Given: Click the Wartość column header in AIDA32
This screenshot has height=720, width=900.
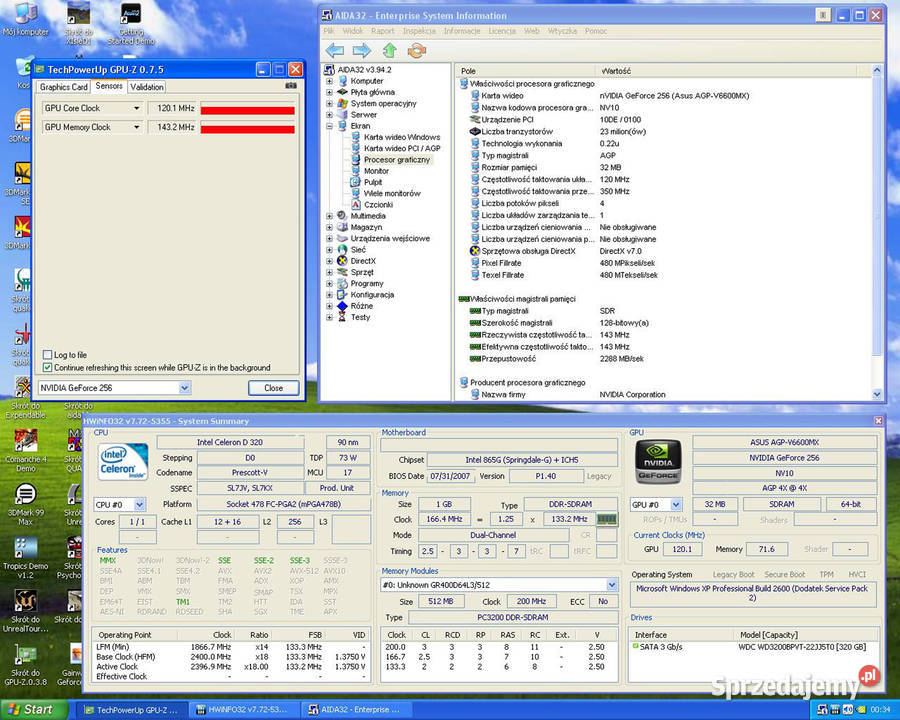Looking at the screenshot, I should [726, 71].
